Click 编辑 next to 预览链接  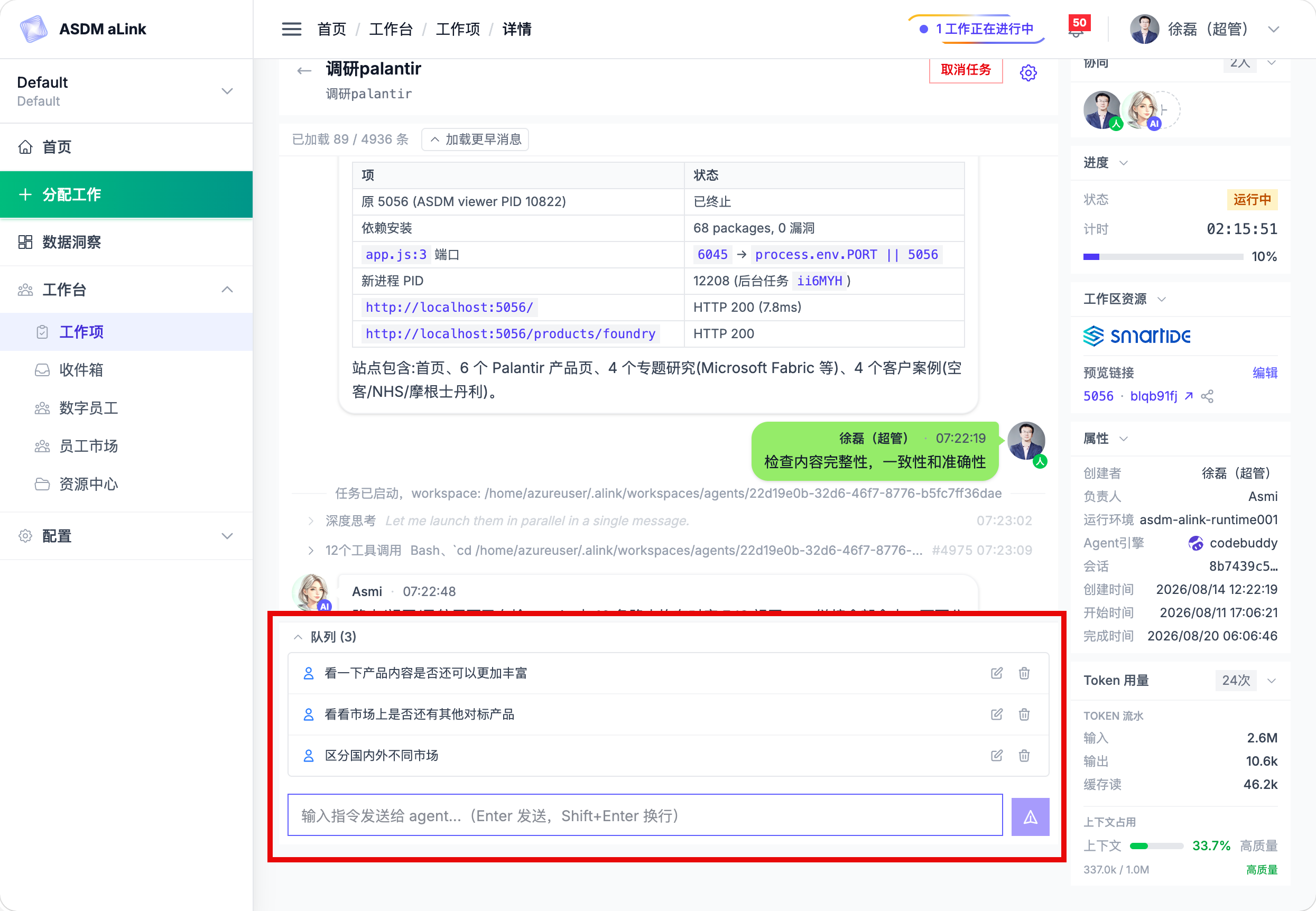click(x=1265, y=373)
